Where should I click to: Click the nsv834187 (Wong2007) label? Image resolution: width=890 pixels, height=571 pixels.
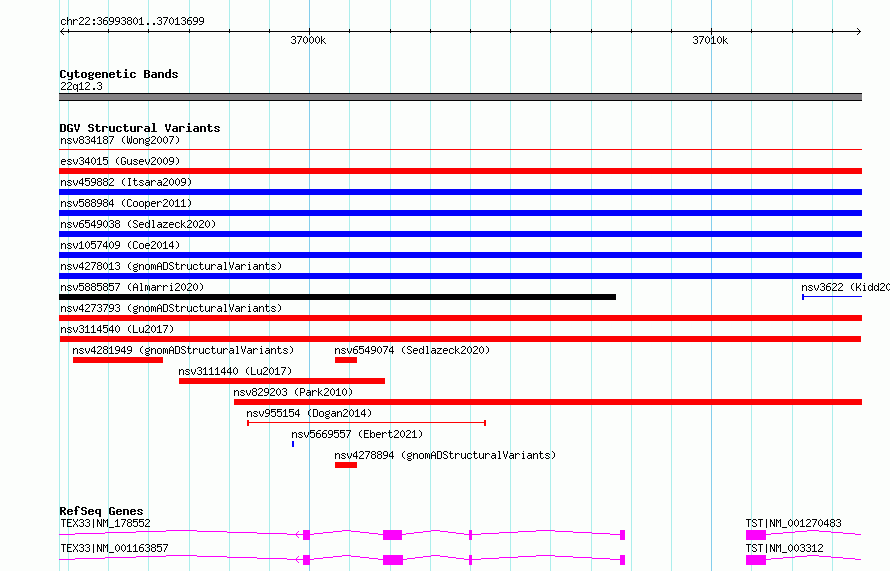pos(120,140)
